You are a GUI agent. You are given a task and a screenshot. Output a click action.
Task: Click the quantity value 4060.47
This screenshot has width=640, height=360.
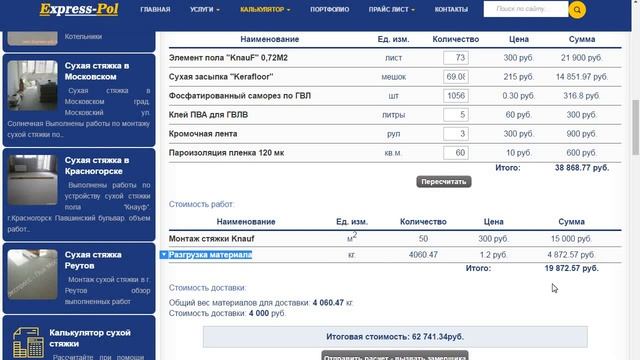[x=423, y=255]
